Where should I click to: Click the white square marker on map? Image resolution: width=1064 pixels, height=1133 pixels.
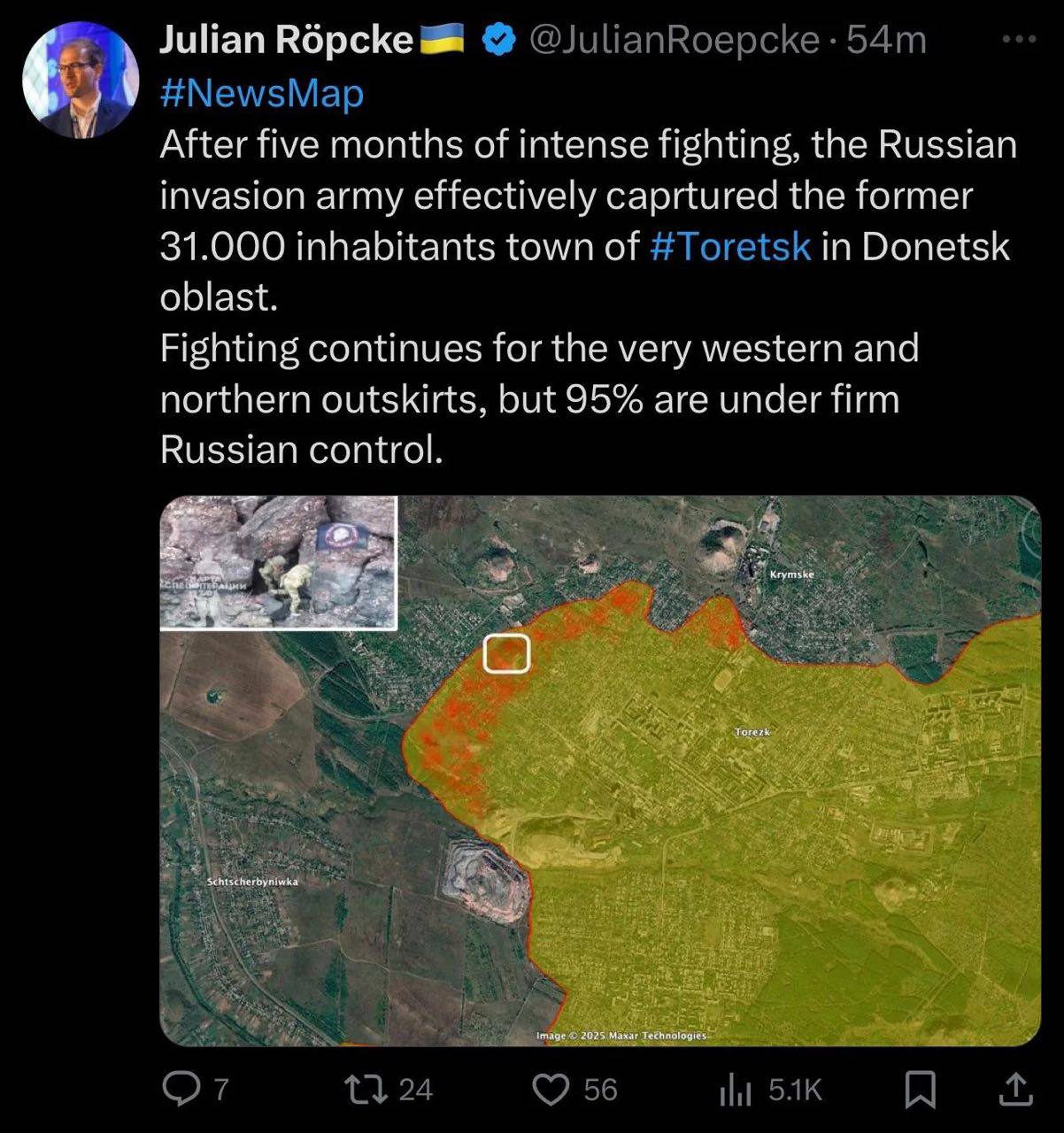click(x=507, y=653)
